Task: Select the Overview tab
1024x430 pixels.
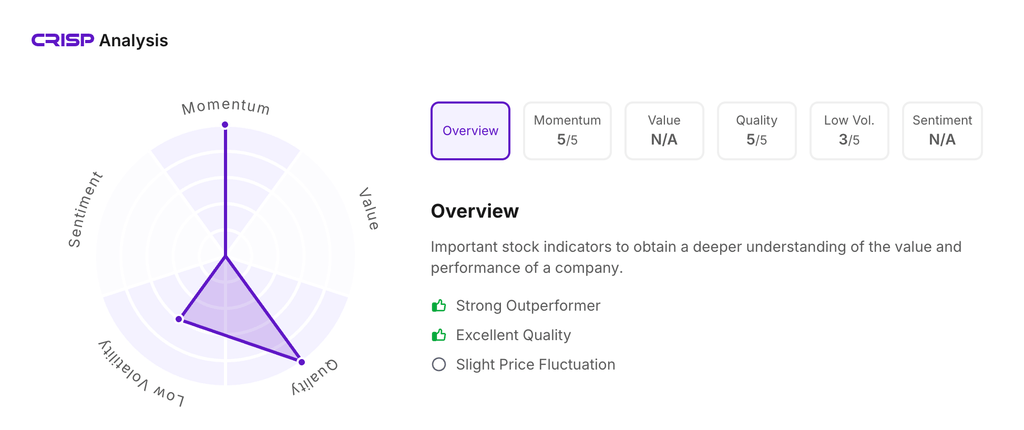Action: [470, 131]
